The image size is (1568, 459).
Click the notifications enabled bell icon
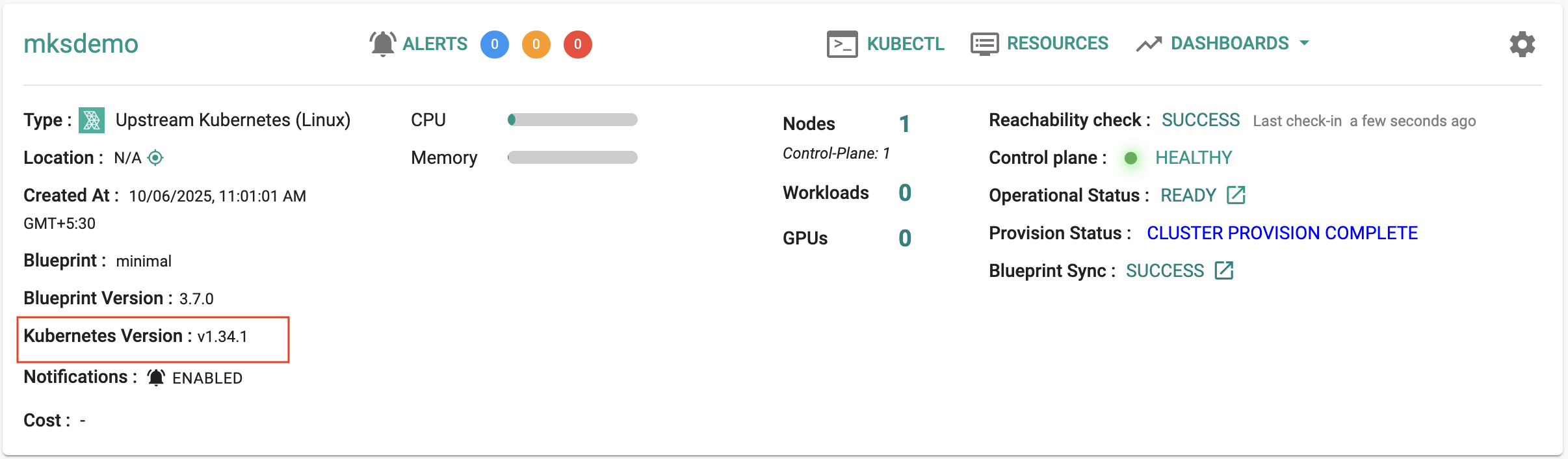click(x=156, y=378)
